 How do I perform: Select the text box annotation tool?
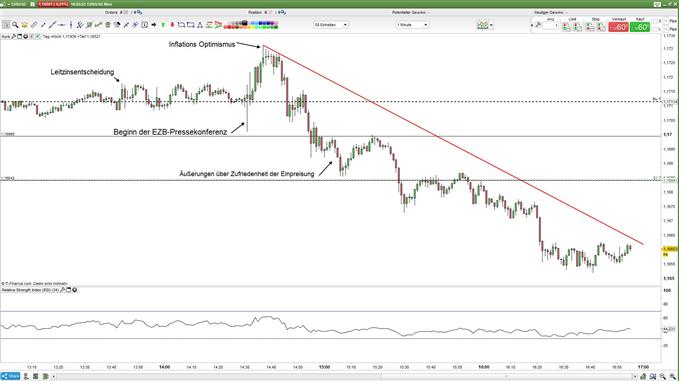tap(145, 25)
